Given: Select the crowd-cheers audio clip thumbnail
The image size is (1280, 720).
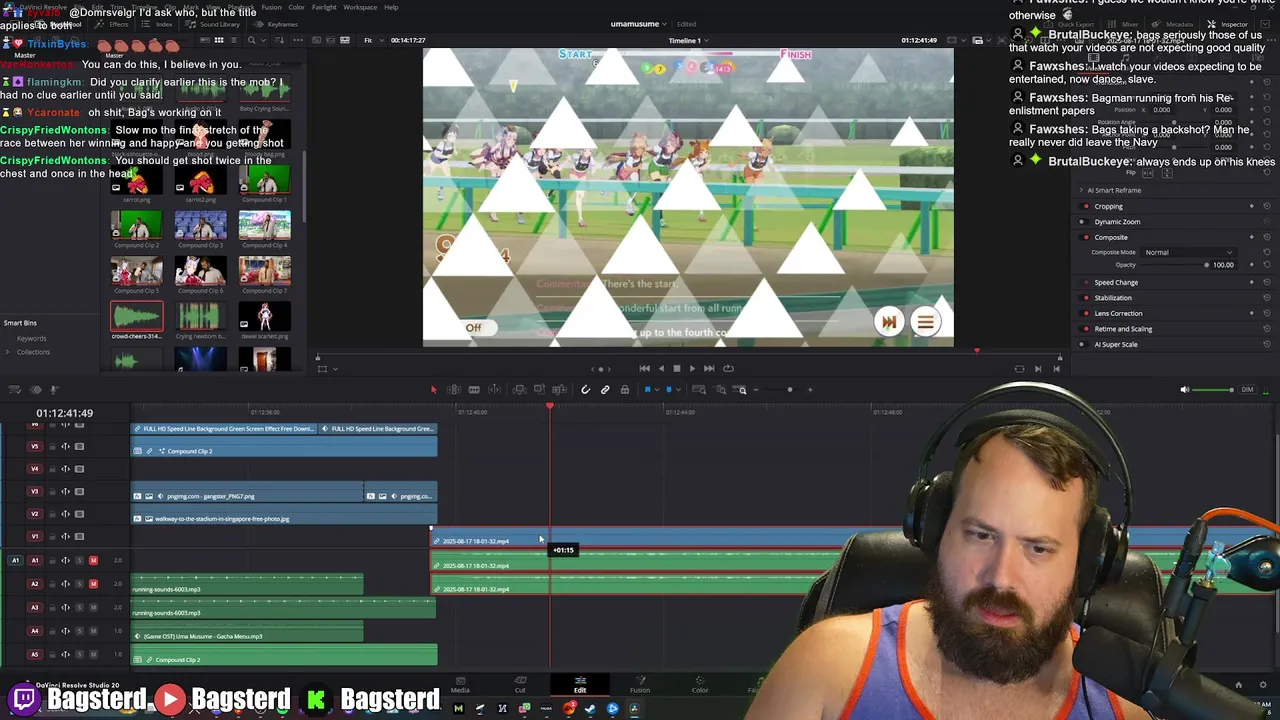Looking at the screenshot, I should point(137,317).
